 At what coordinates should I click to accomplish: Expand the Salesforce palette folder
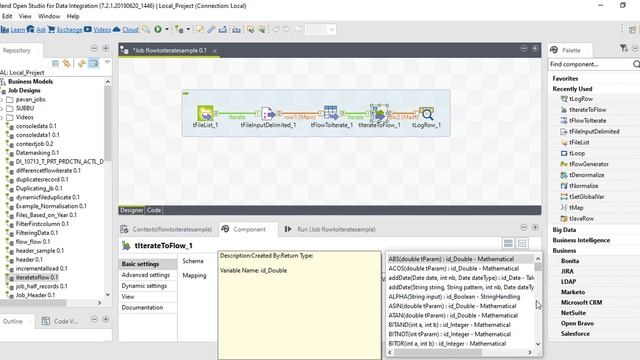(575, 333)
